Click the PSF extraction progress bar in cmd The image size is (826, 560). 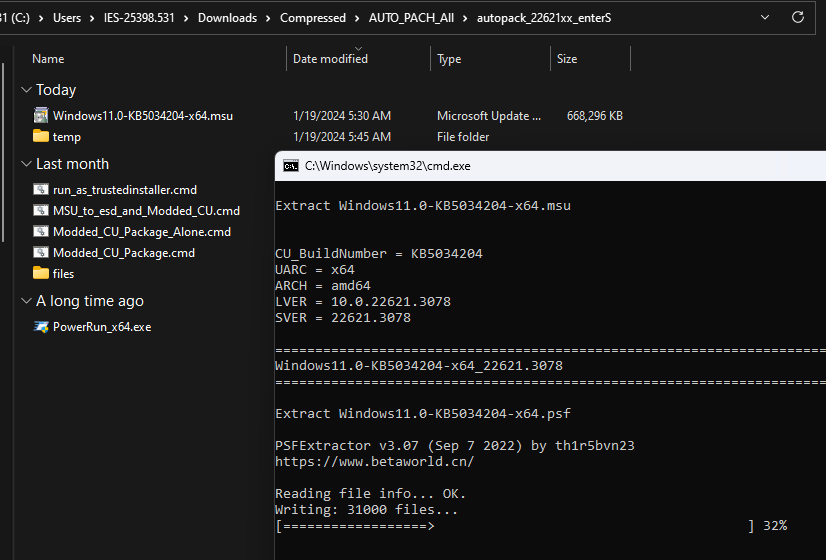click(515, 526)
